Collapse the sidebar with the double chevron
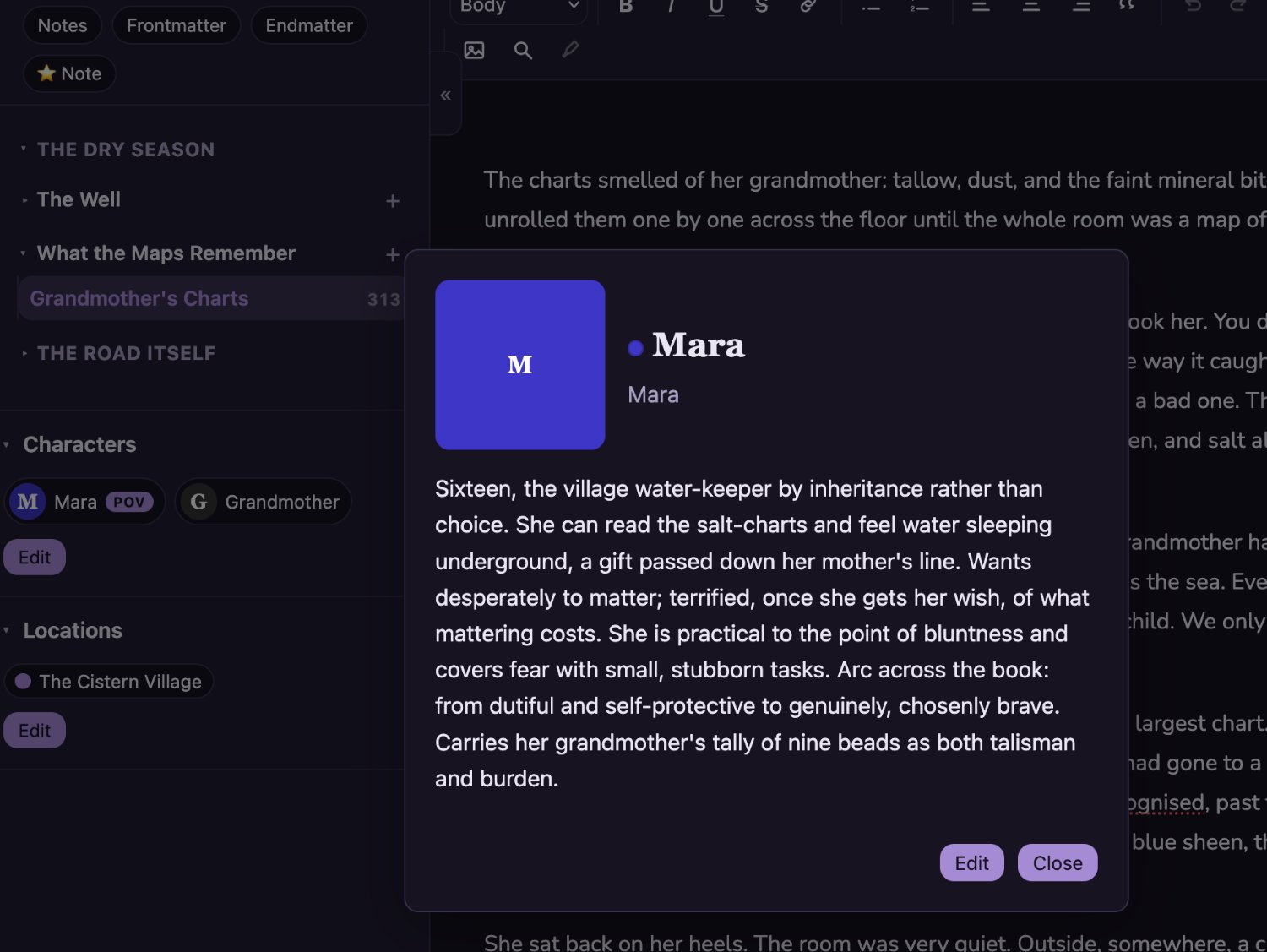 pos(445,95)
